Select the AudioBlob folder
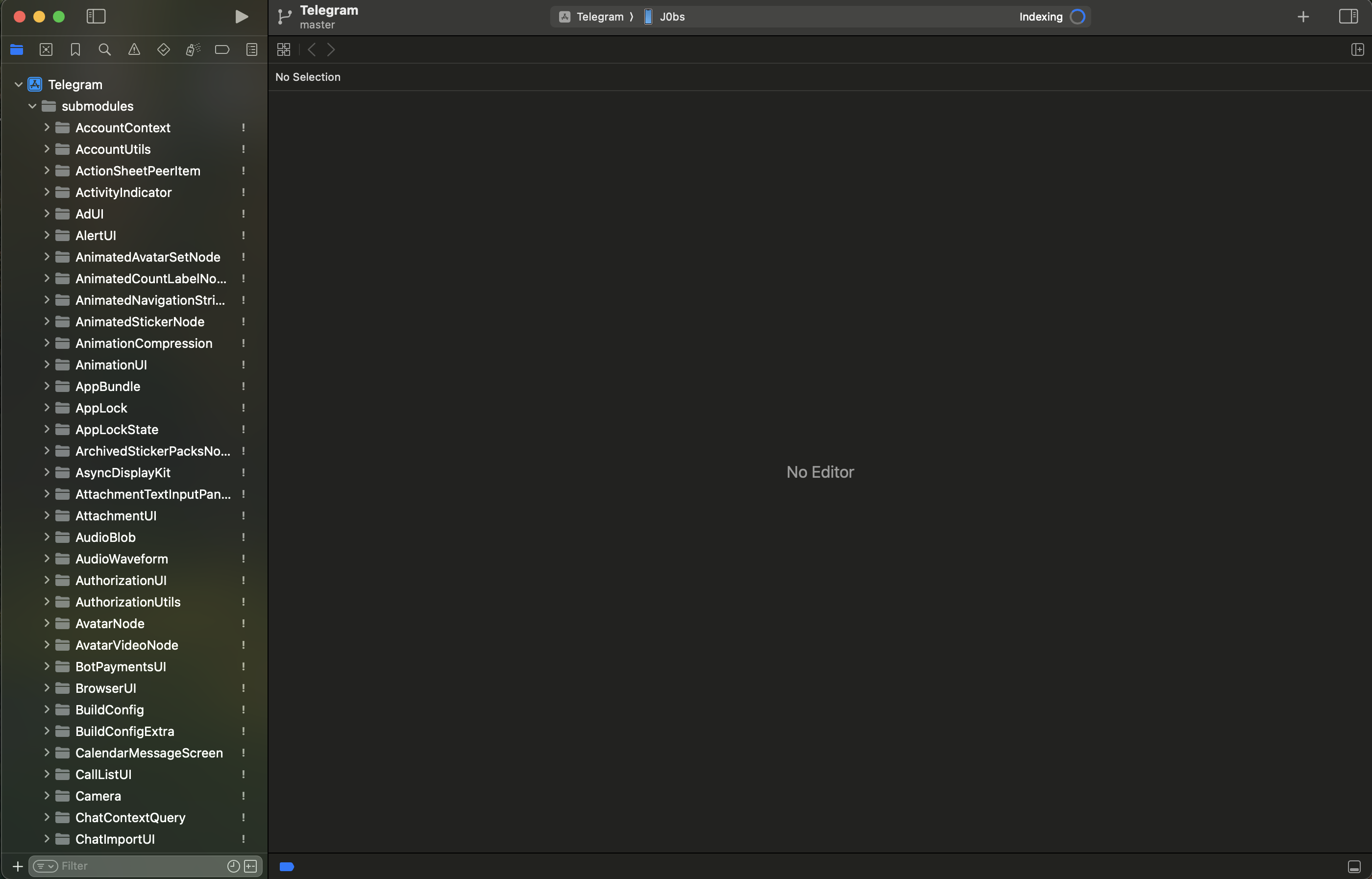Viewport: 1372px width, 879px height. coord(134,537)
